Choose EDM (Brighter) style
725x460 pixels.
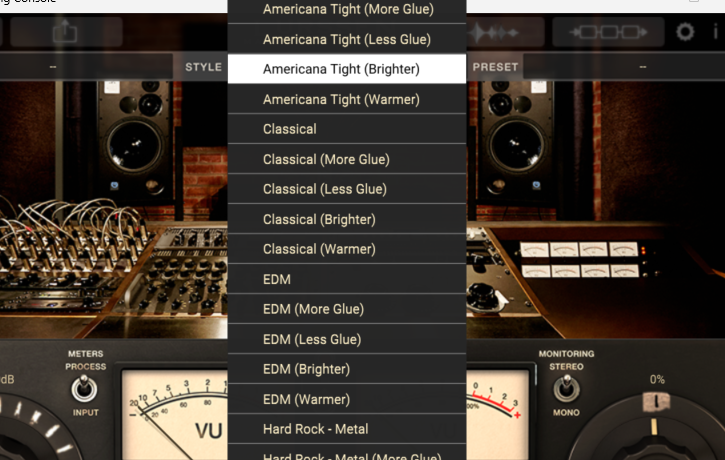pyautogui.click(x=347, y=369)
